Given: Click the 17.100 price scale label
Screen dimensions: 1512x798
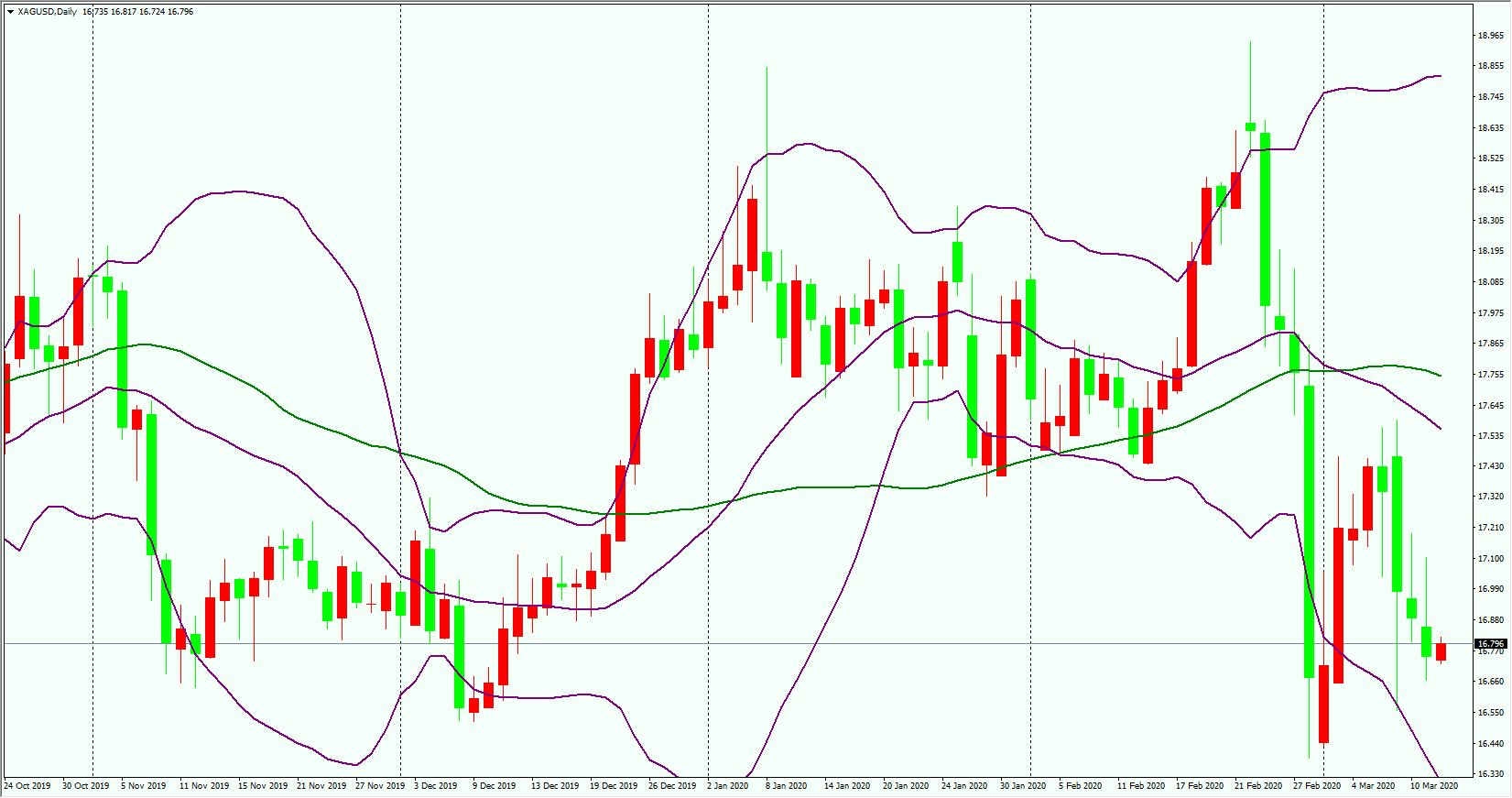Looking at the screenshot, I should point(1491,559).
